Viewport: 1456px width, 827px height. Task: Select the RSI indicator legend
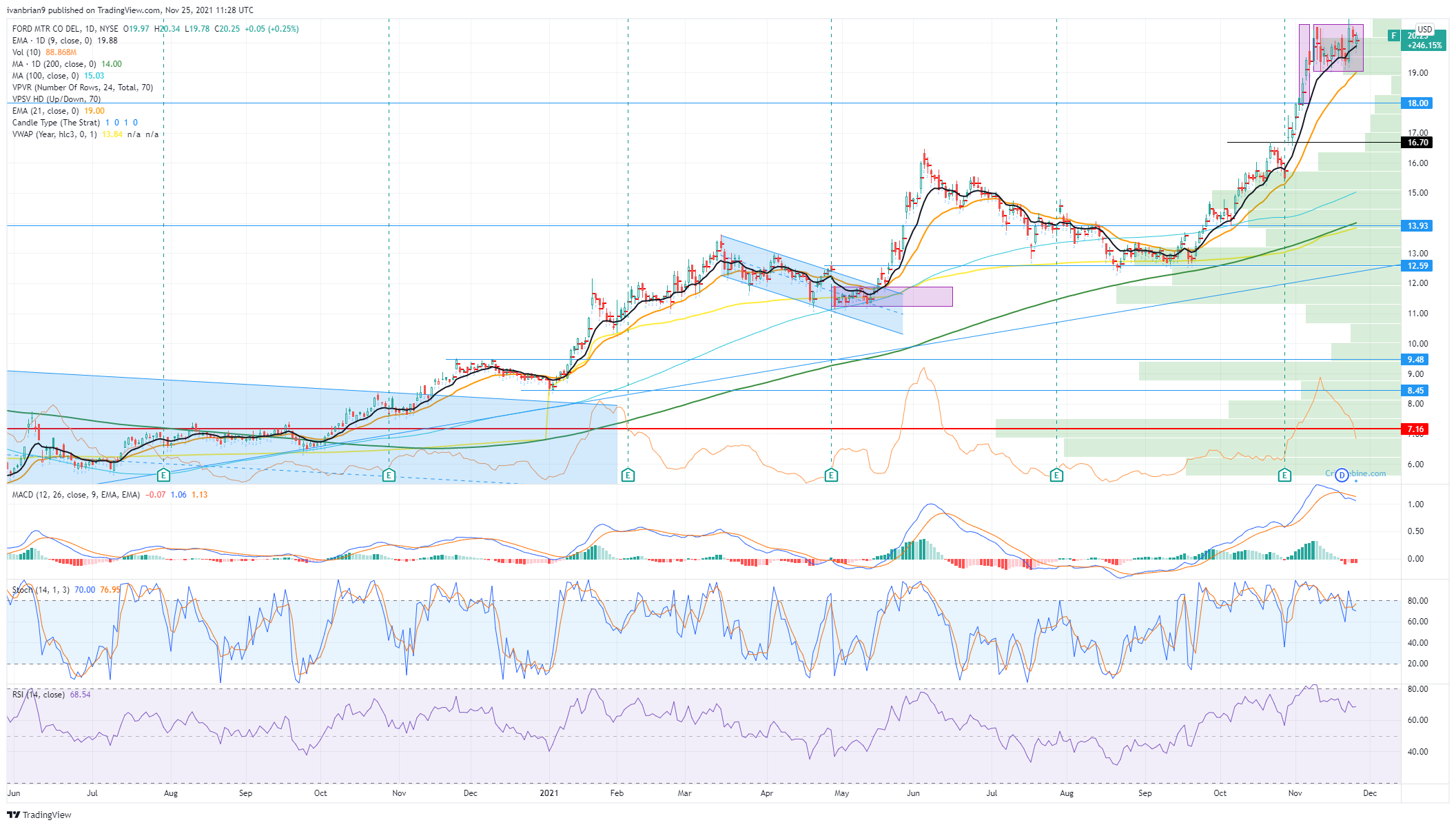(x=38, y=695)
